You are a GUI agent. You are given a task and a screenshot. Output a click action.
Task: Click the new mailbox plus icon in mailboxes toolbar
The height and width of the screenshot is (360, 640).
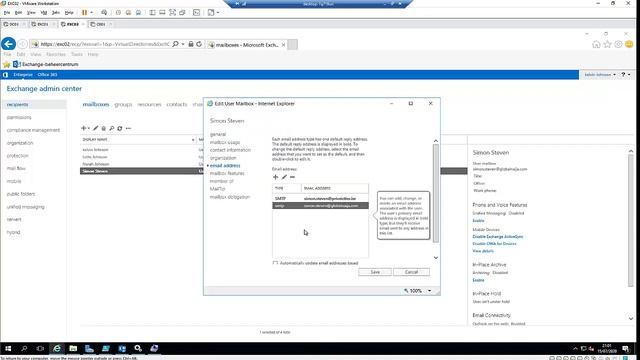84,128
